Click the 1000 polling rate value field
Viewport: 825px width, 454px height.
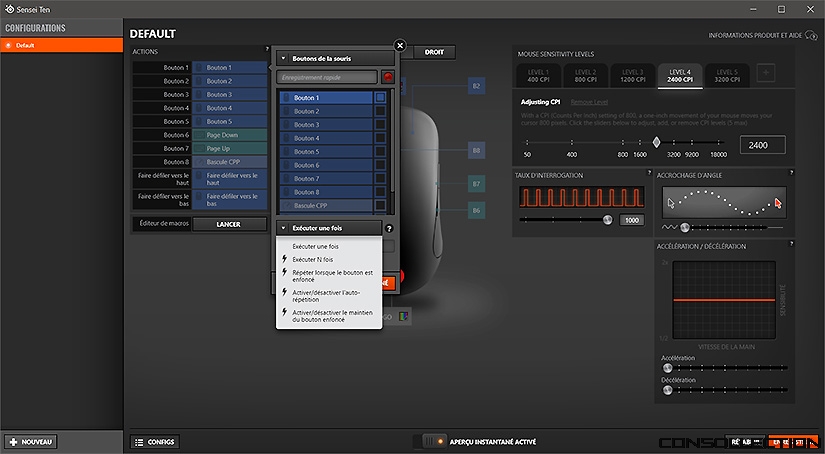point(631,220)
